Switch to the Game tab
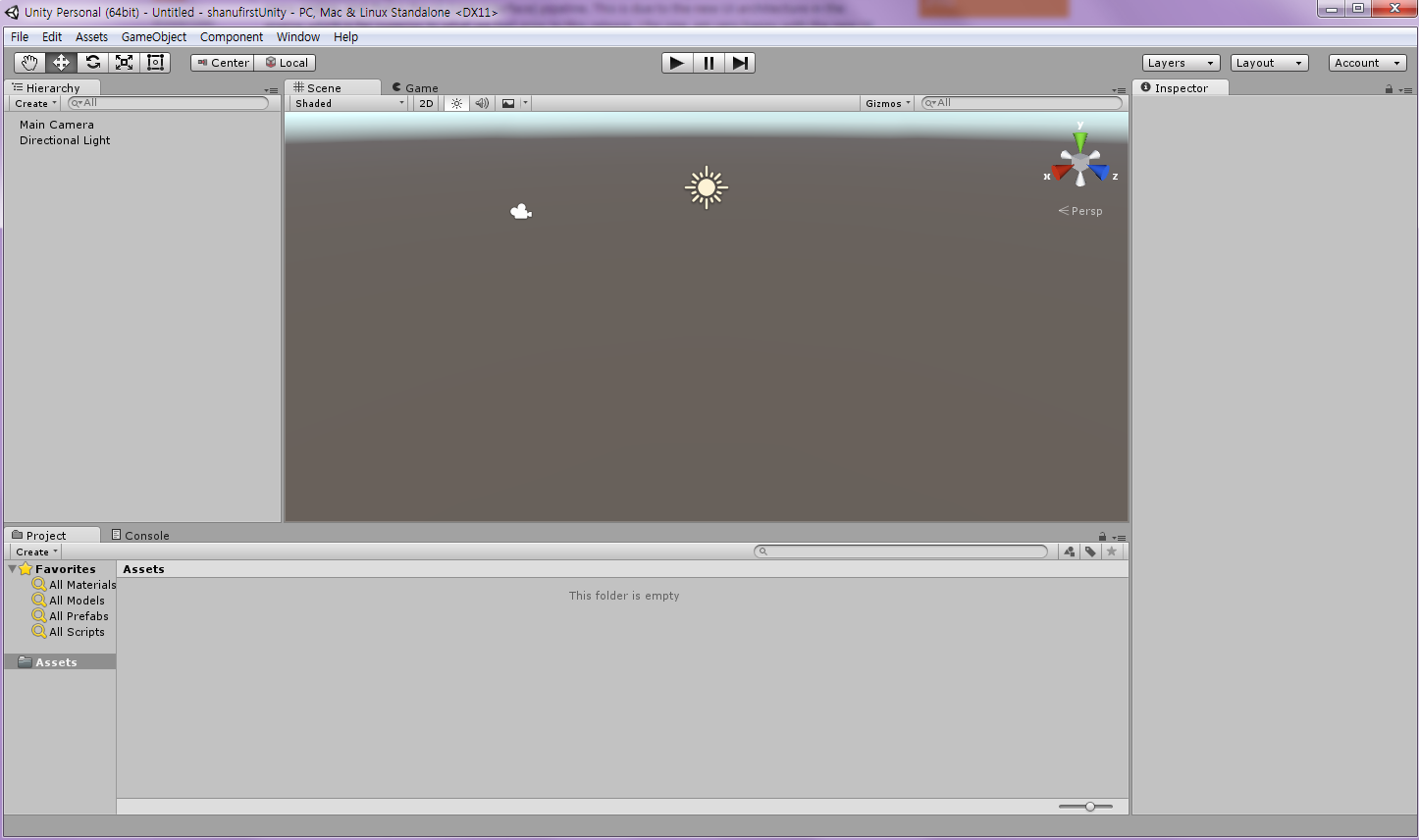The height and width of the screenshot is (840, 1419). [415, 87]
